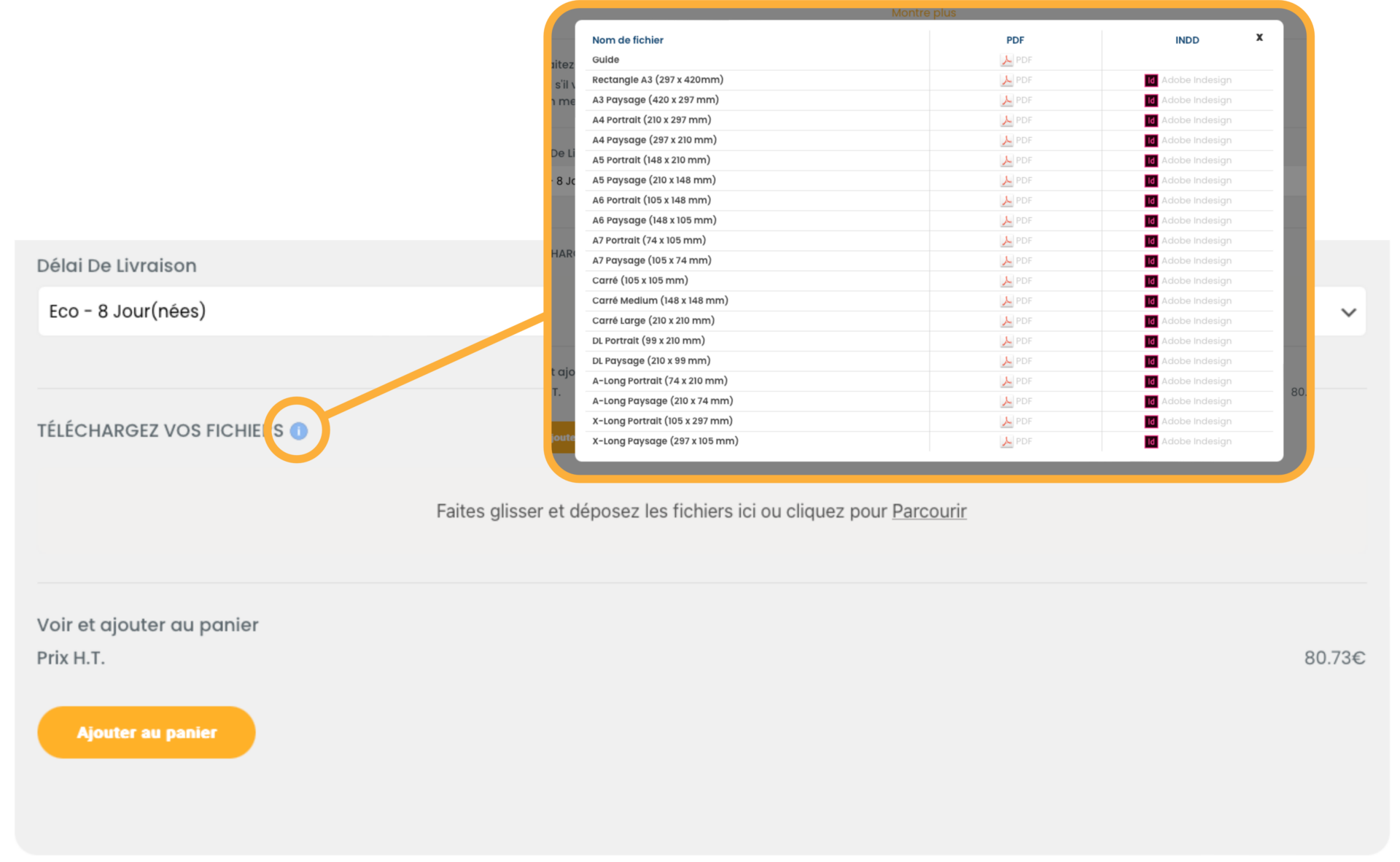Download DL Portrait PDF template
The height and width of the screenshot is (862, 1400).
click(x=1016, y=341)
